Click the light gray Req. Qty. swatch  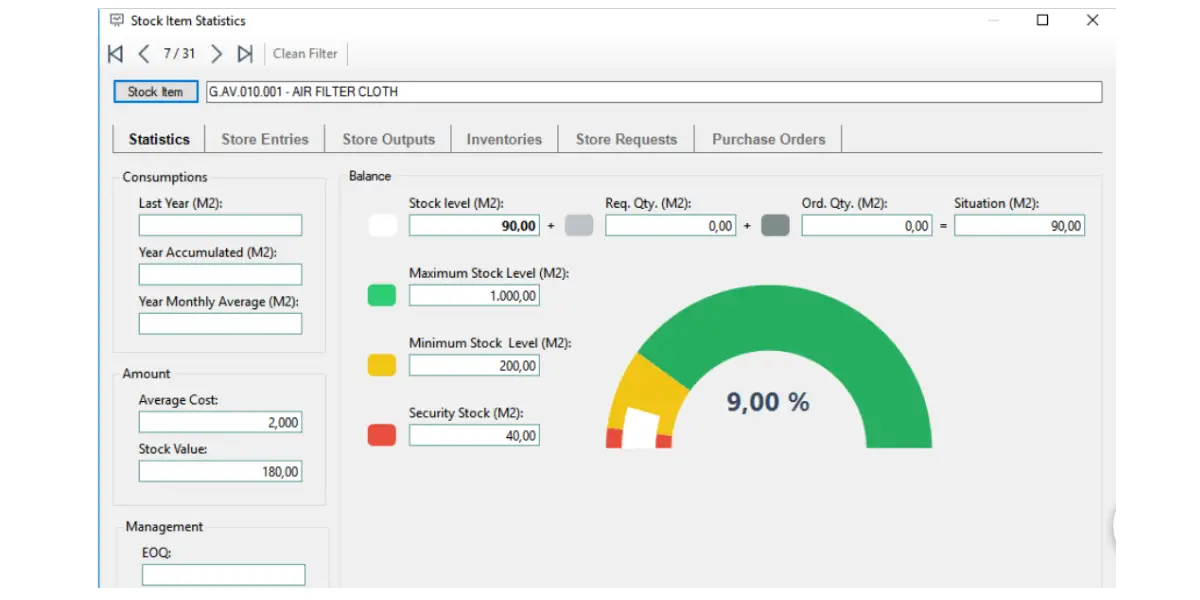point(579,226)
